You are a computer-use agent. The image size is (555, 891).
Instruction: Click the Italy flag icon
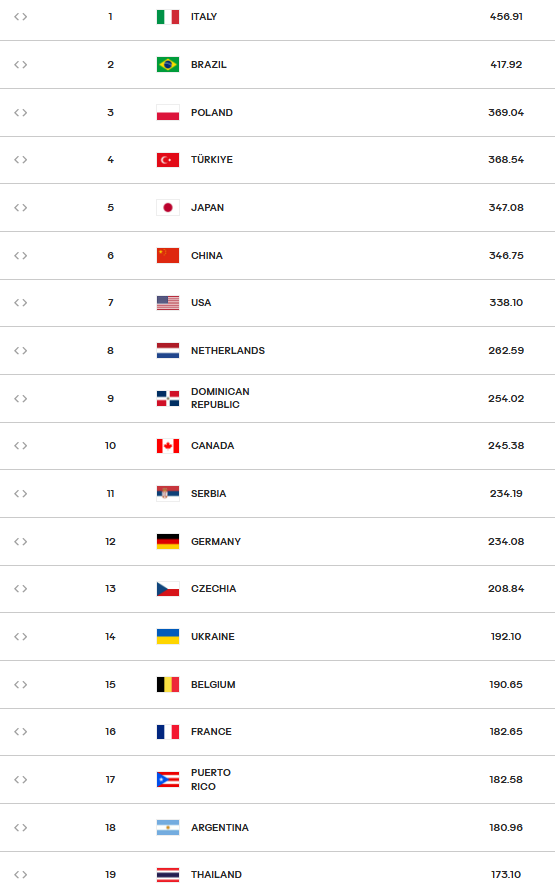(168, 17)
